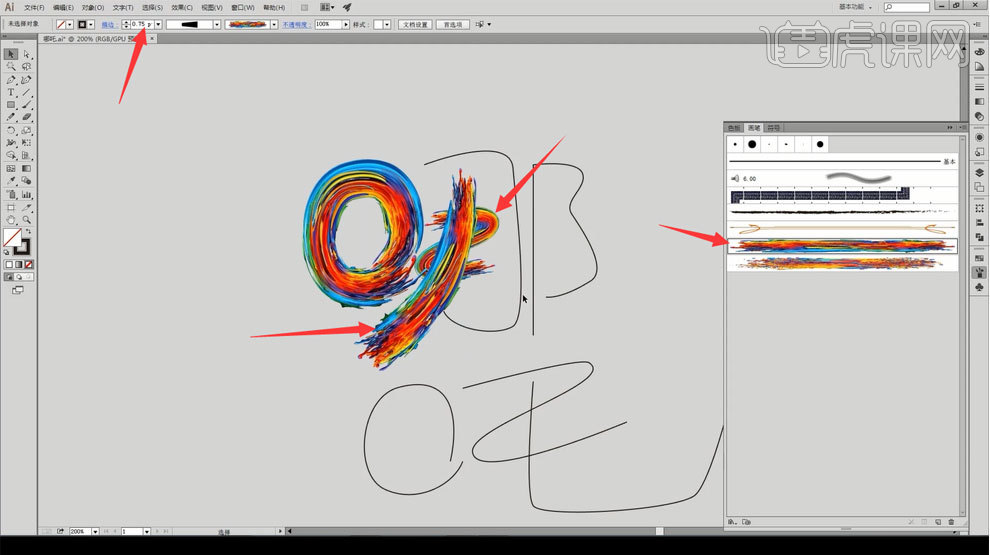Click the stroke weight input field
Viewport: 990px width, 555px height.
[141, 25]
